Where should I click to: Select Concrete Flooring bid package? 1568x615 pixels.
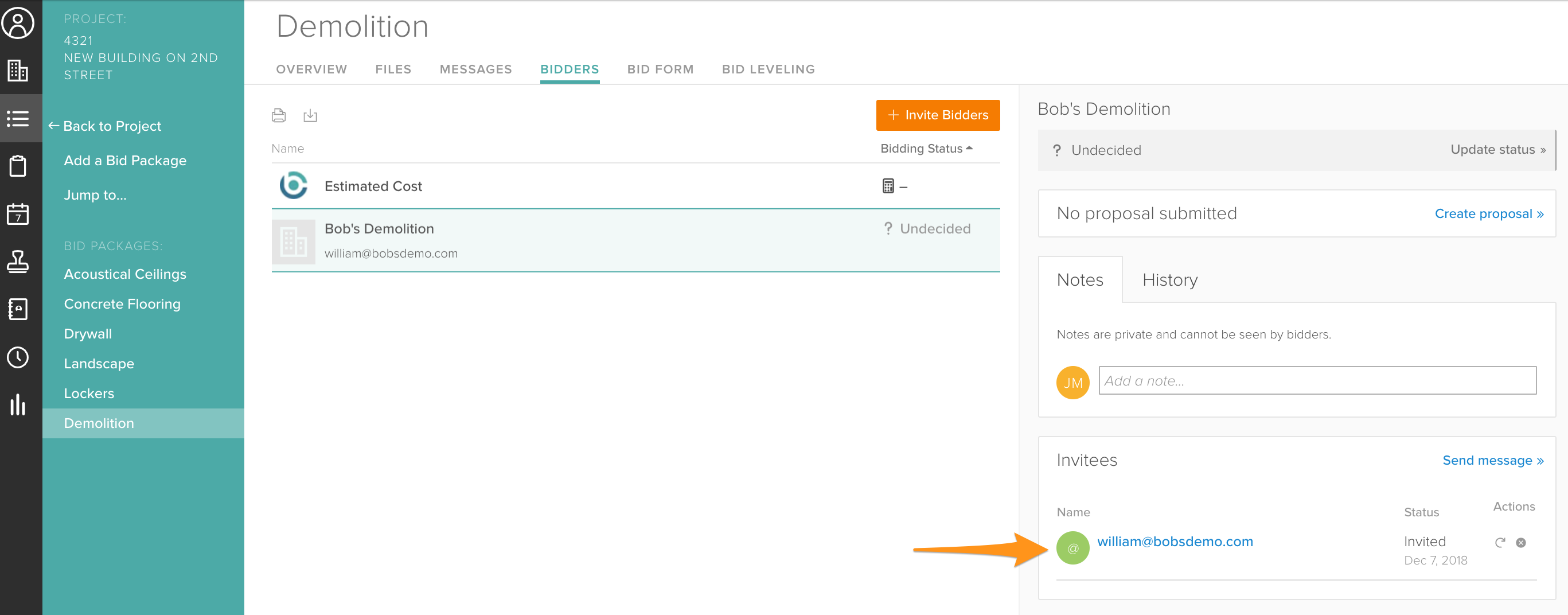click(122, 304)
